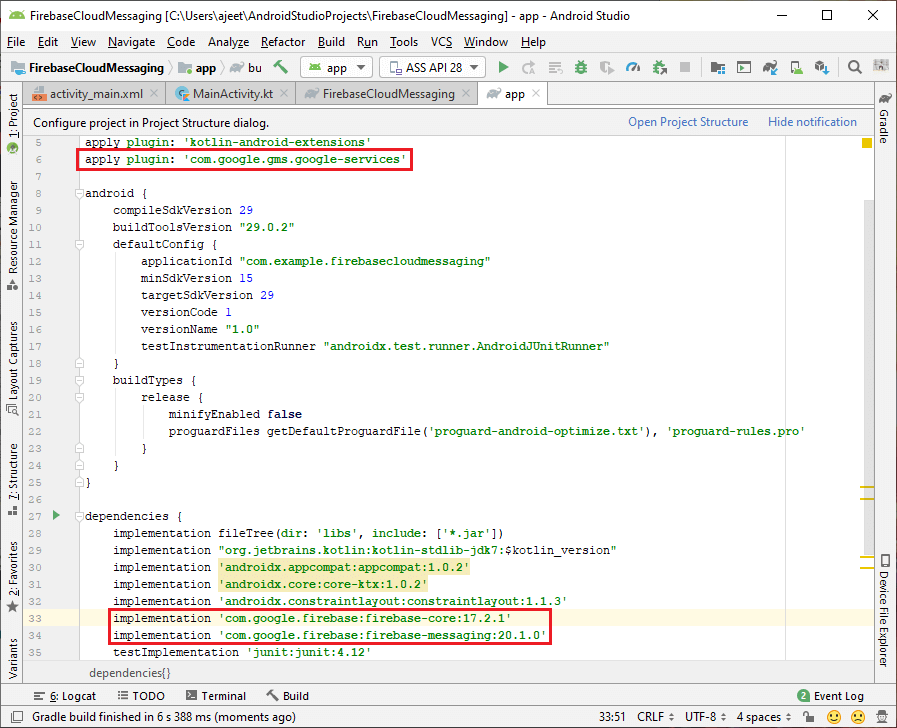
Task: Attach debugger to Android process
Action: (x=660, y=67)
